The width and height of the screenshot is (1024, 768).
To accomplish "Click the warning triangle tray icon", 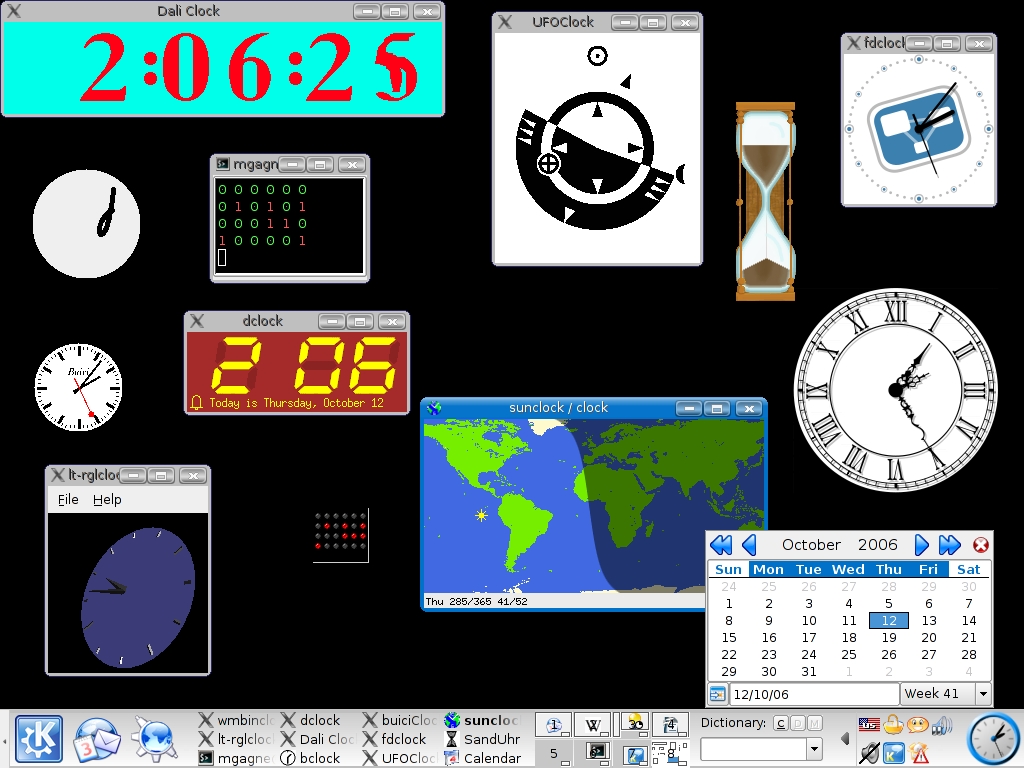I will [x=918, y=753].
